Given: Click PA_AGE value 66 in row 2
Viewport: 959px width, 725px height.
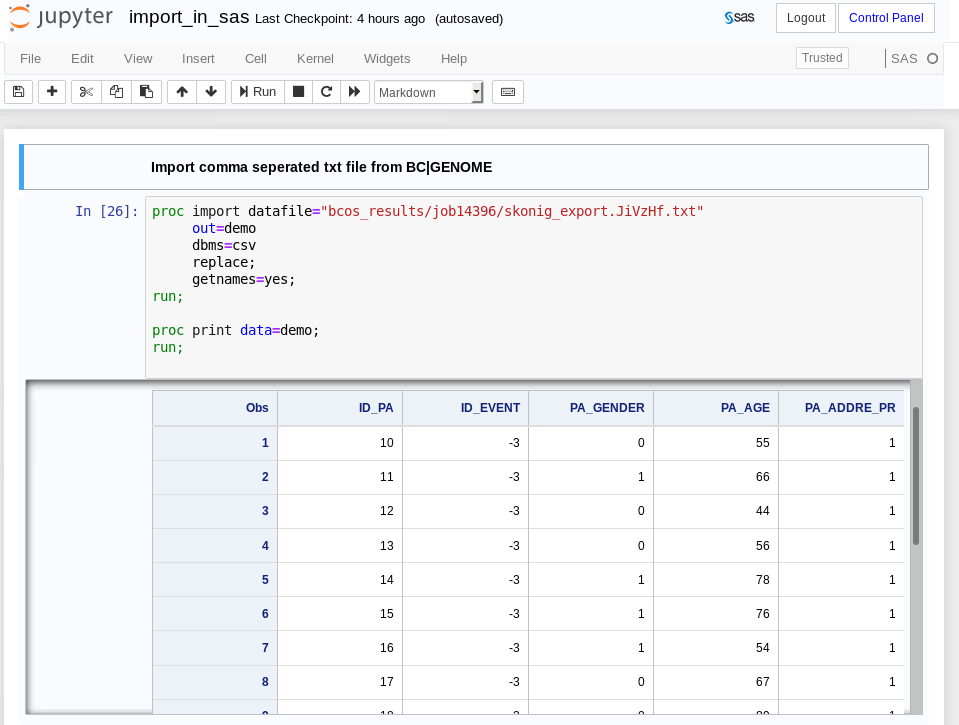Looking at the screenshot, I should point(762,477).
